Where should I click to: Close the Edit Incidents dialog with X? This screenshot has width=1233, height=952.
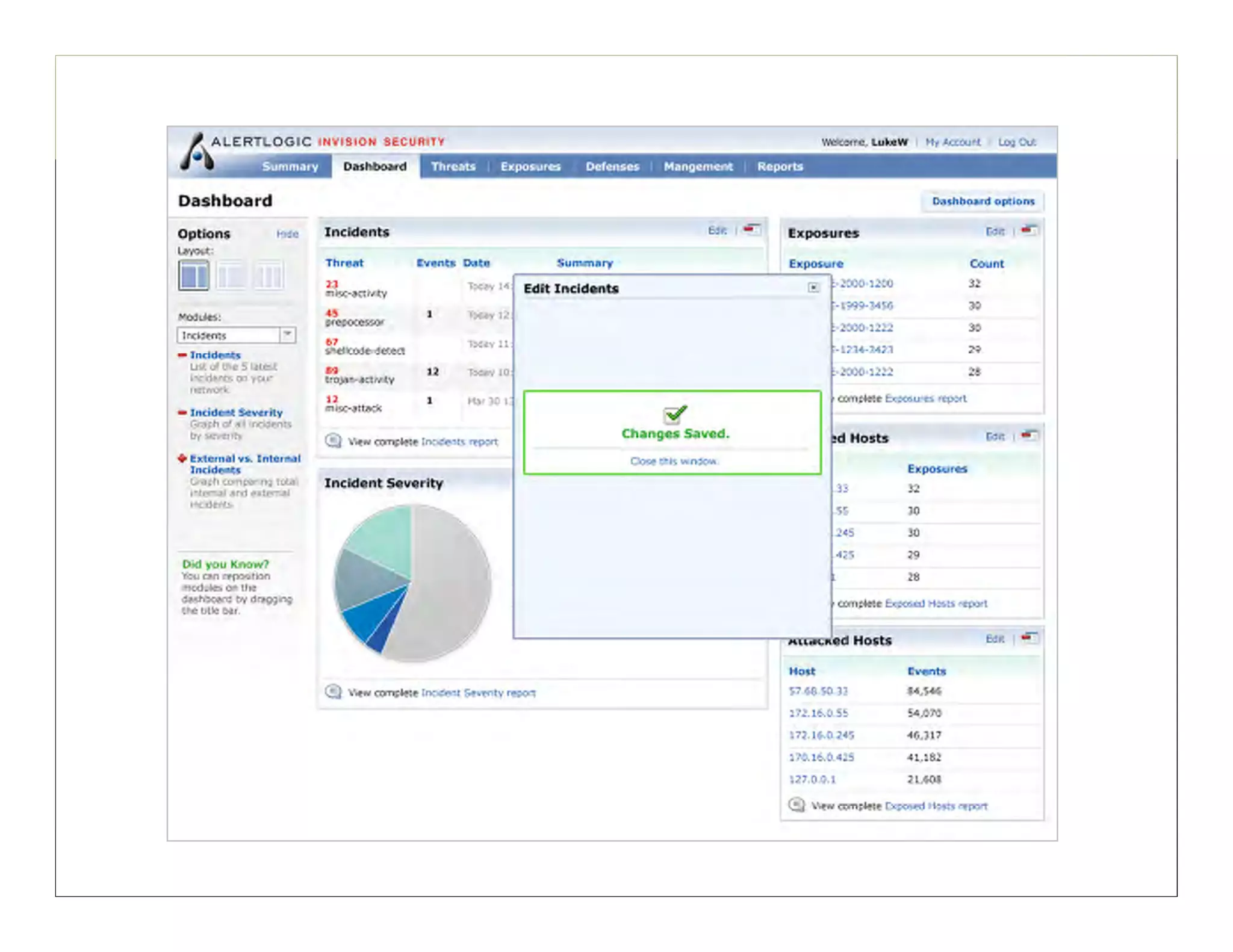[813, 288]
